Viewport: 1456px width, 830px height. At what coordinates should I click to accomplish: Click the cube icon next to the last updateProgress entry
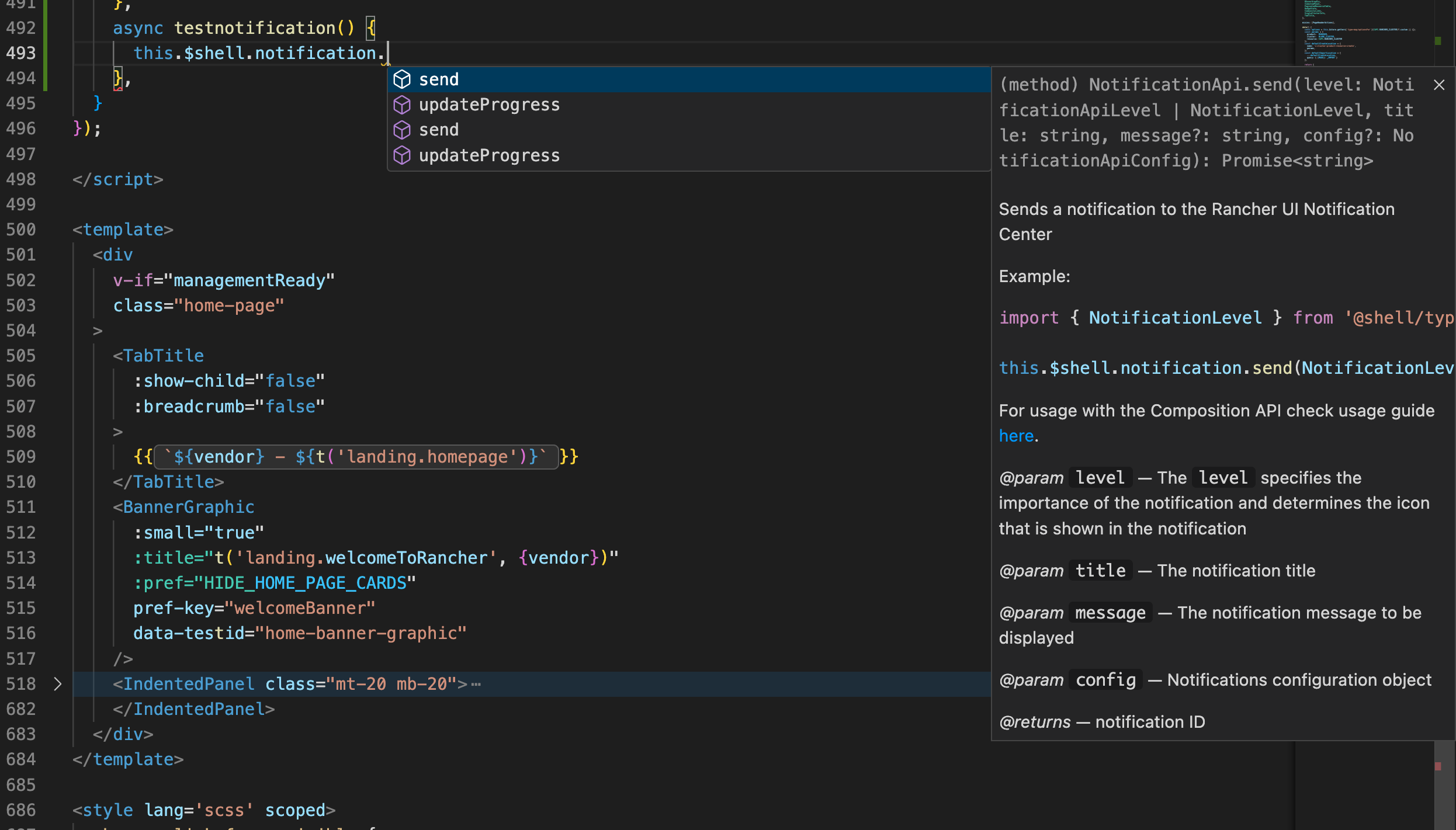point(403,155)
